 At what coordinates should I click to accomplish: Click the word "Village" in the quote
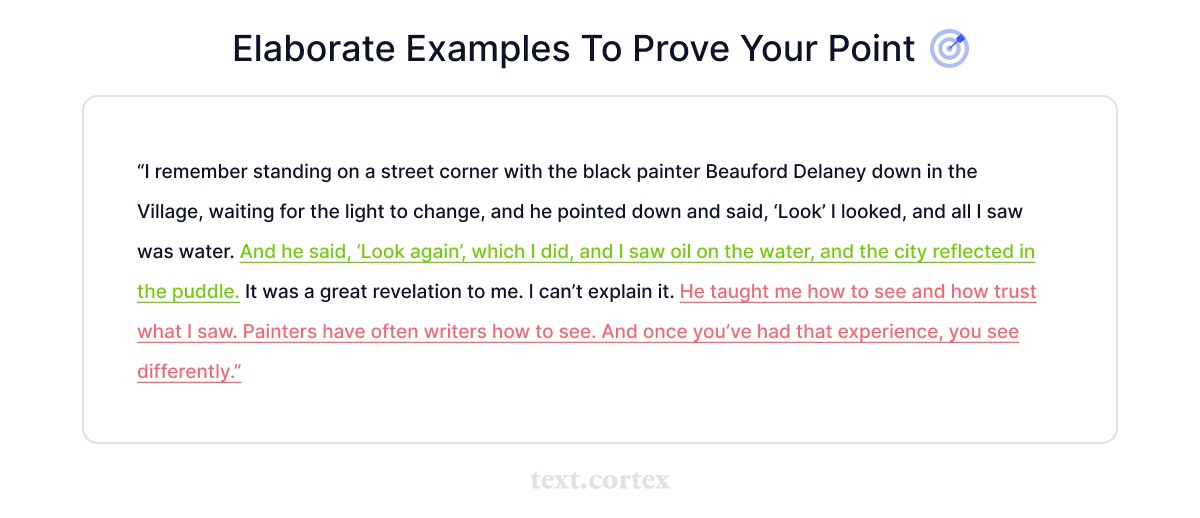tap(167, 212)
